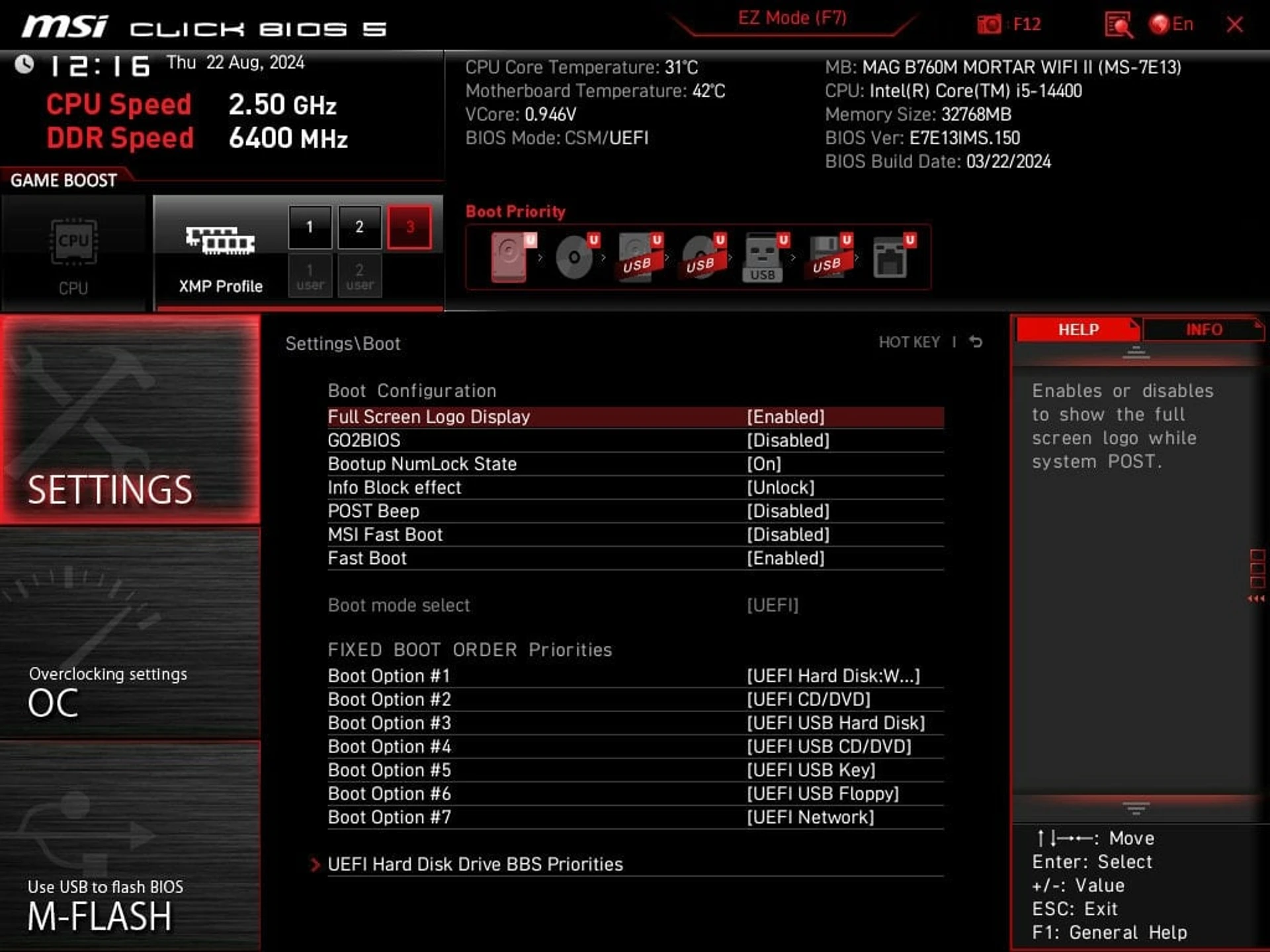Viewport: 1270px width, 952px height.
Task: Expand UEFI Hard Disk Drive BBS Priorities
Action: pos(475,865)
